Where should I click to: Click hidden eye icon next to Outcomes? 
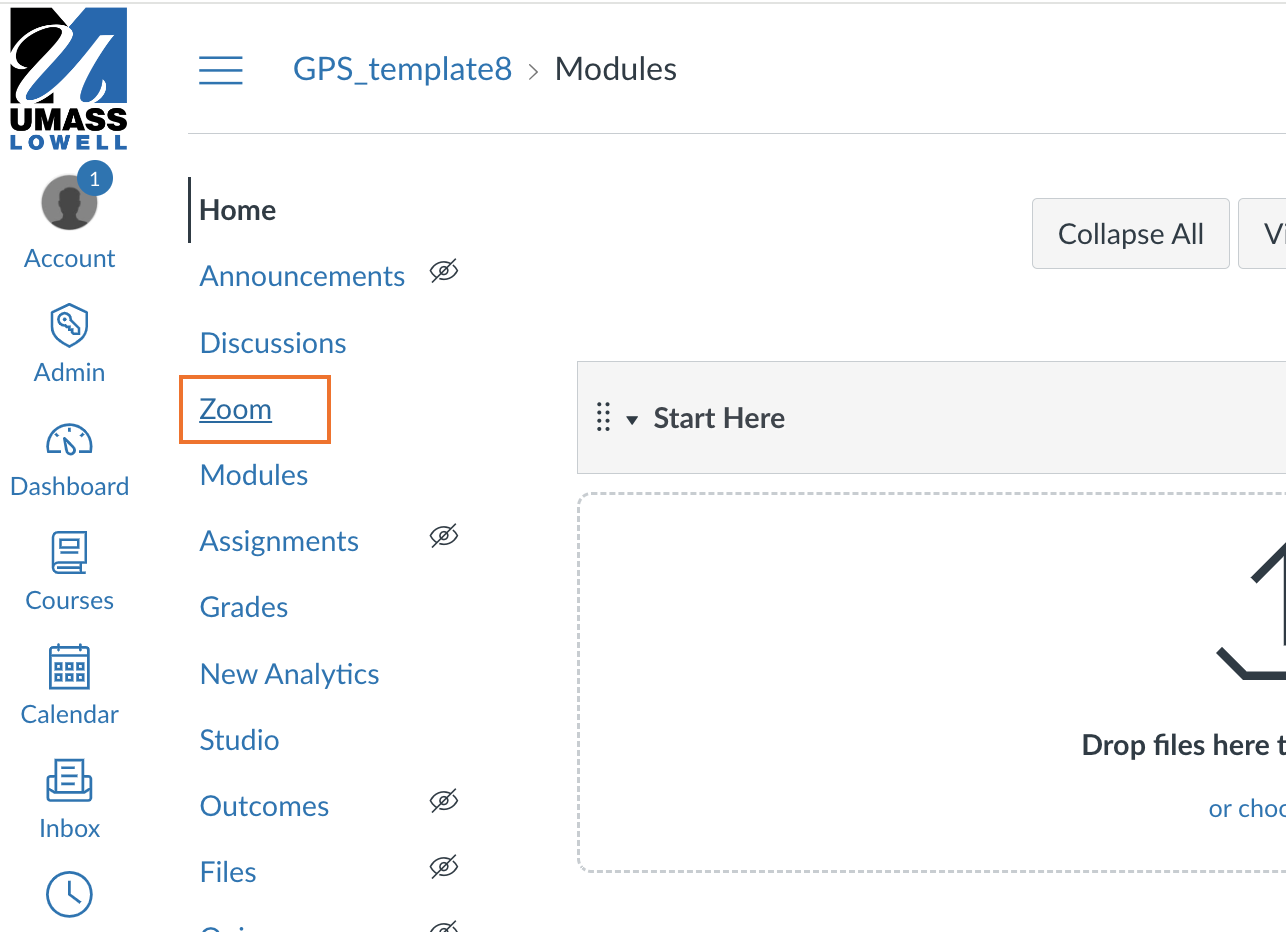click(444, 801)
